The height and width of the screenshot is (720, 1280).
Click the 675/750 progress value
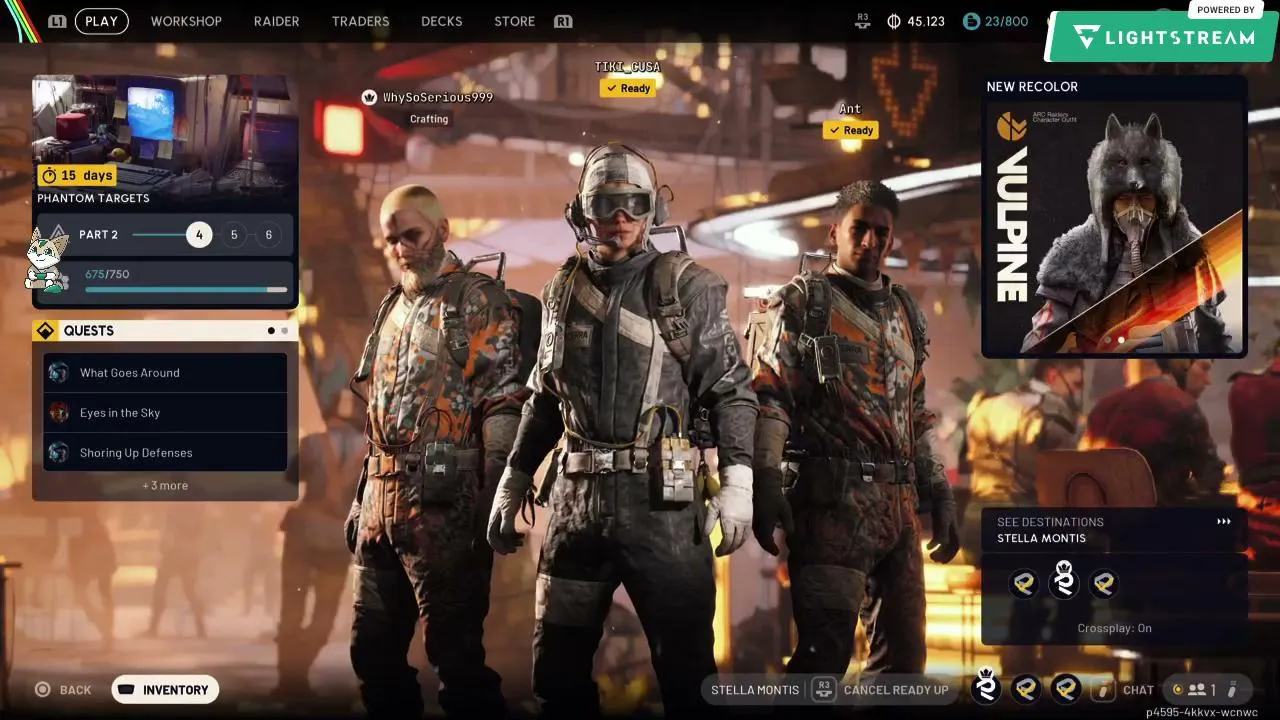pos(107,274)
